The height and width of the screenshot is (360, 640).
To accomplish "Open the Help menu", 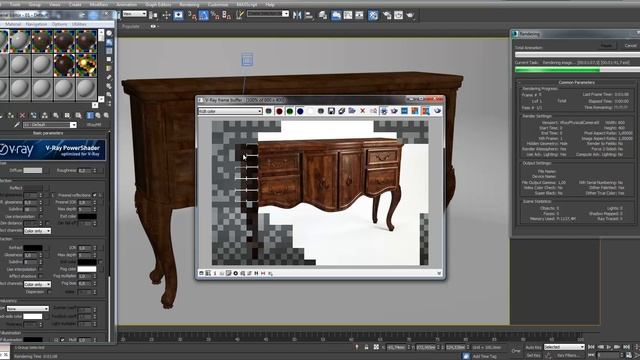I will click(x=270, y=4).
